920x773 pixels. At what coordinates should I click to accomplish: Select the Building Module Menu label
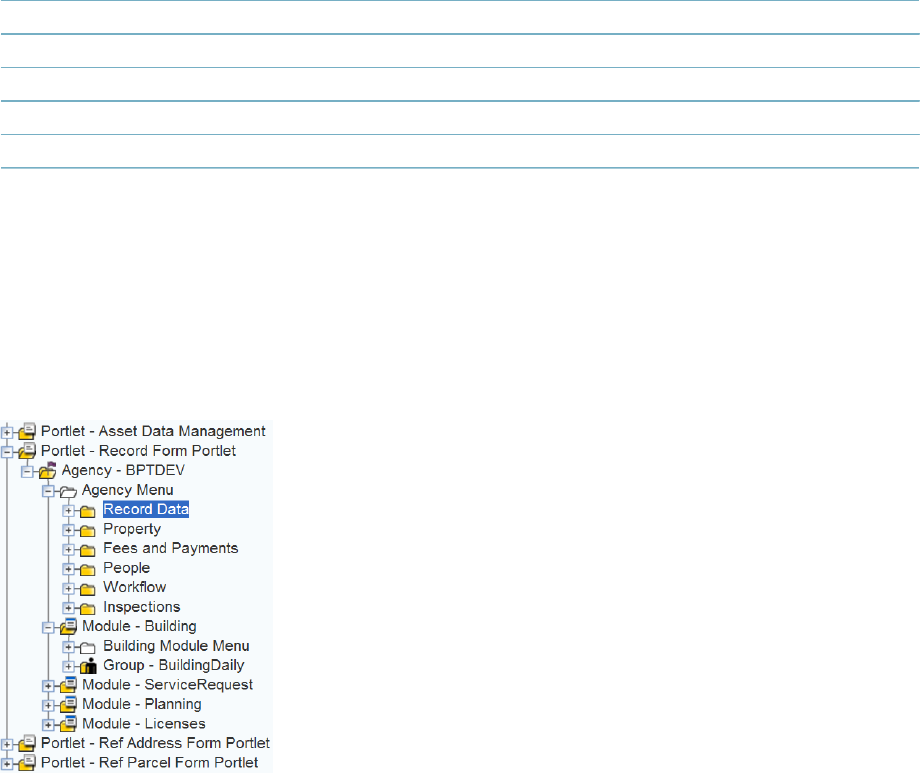176,646
